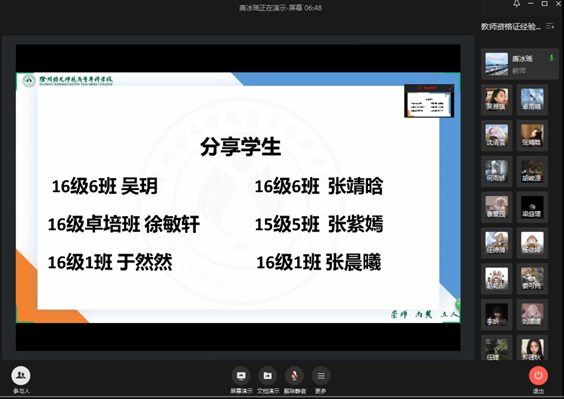Open the participants (参与人) panel
This screenshot has width=564, height=399.
point(21,376)
